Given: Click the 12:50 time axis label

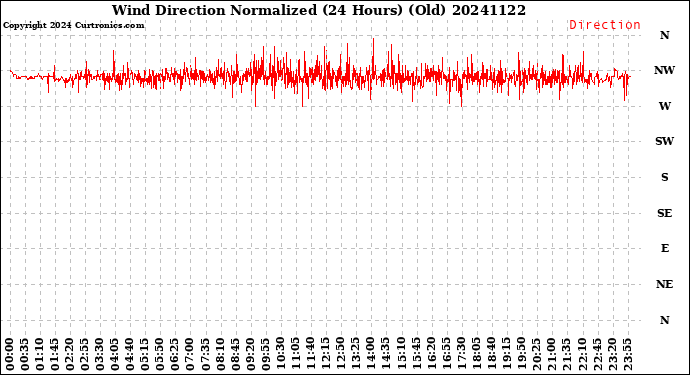Looking at the screenshot, I should (341, 355).
